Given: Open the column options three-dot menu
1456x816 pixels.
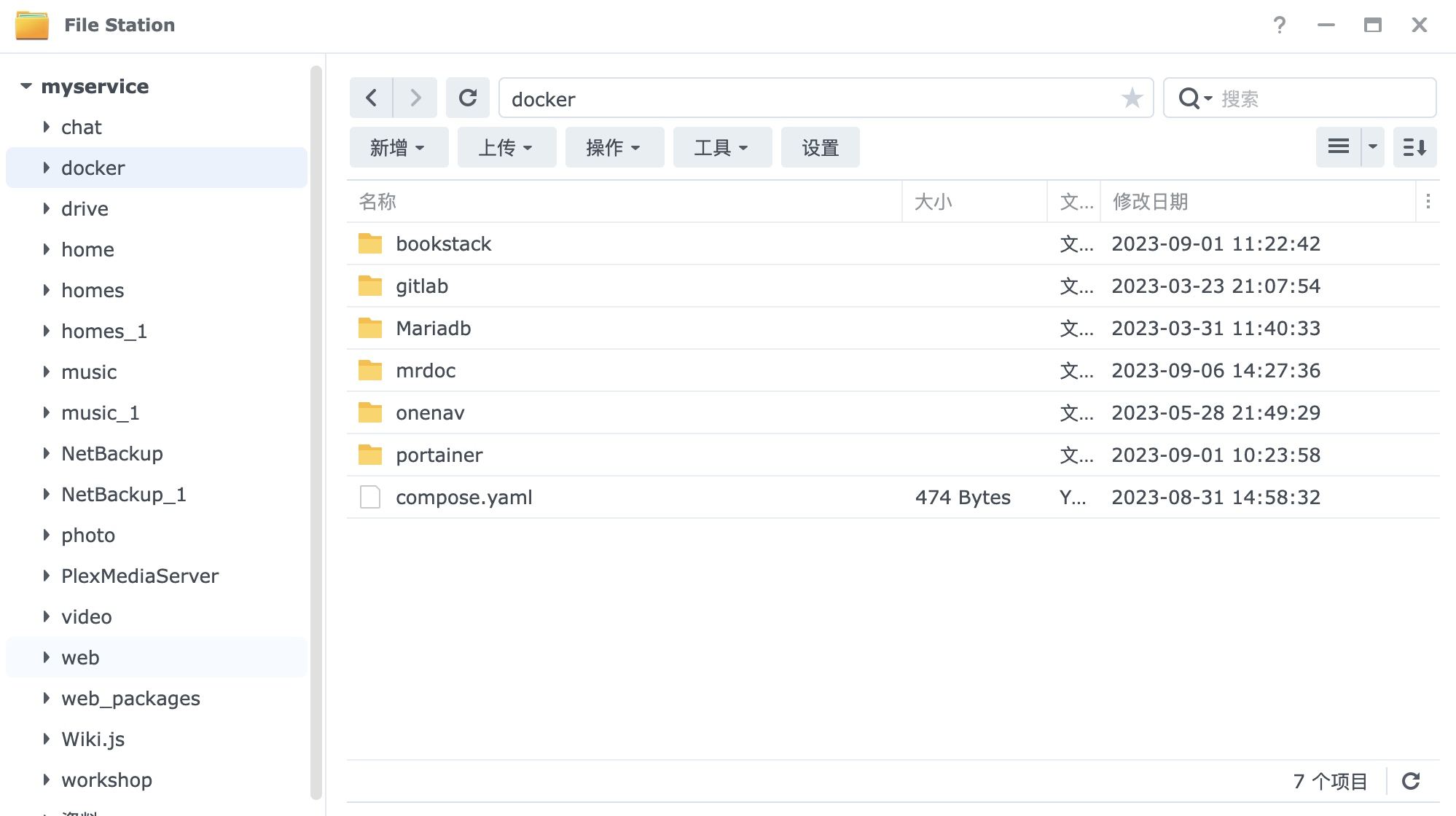Looking at the screenshot, I should 1428,201.
